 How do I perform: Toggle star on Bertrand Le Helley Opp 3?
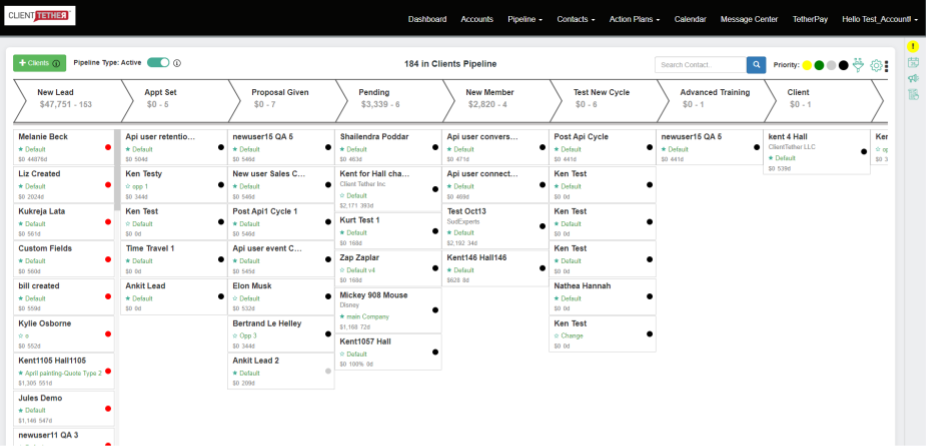[x=235, y=336]
